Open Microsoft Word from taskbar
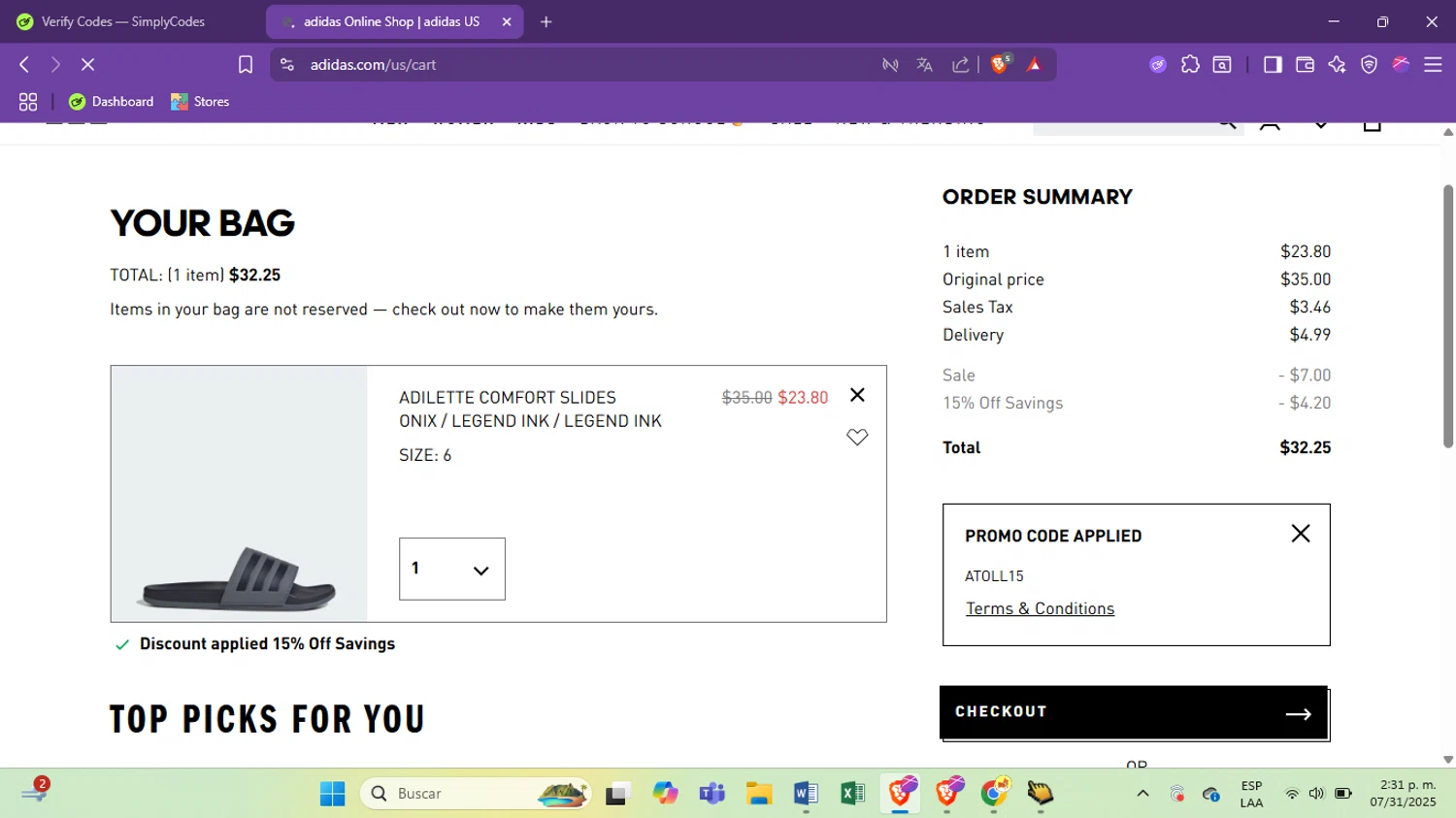 (x=806, y=794)
